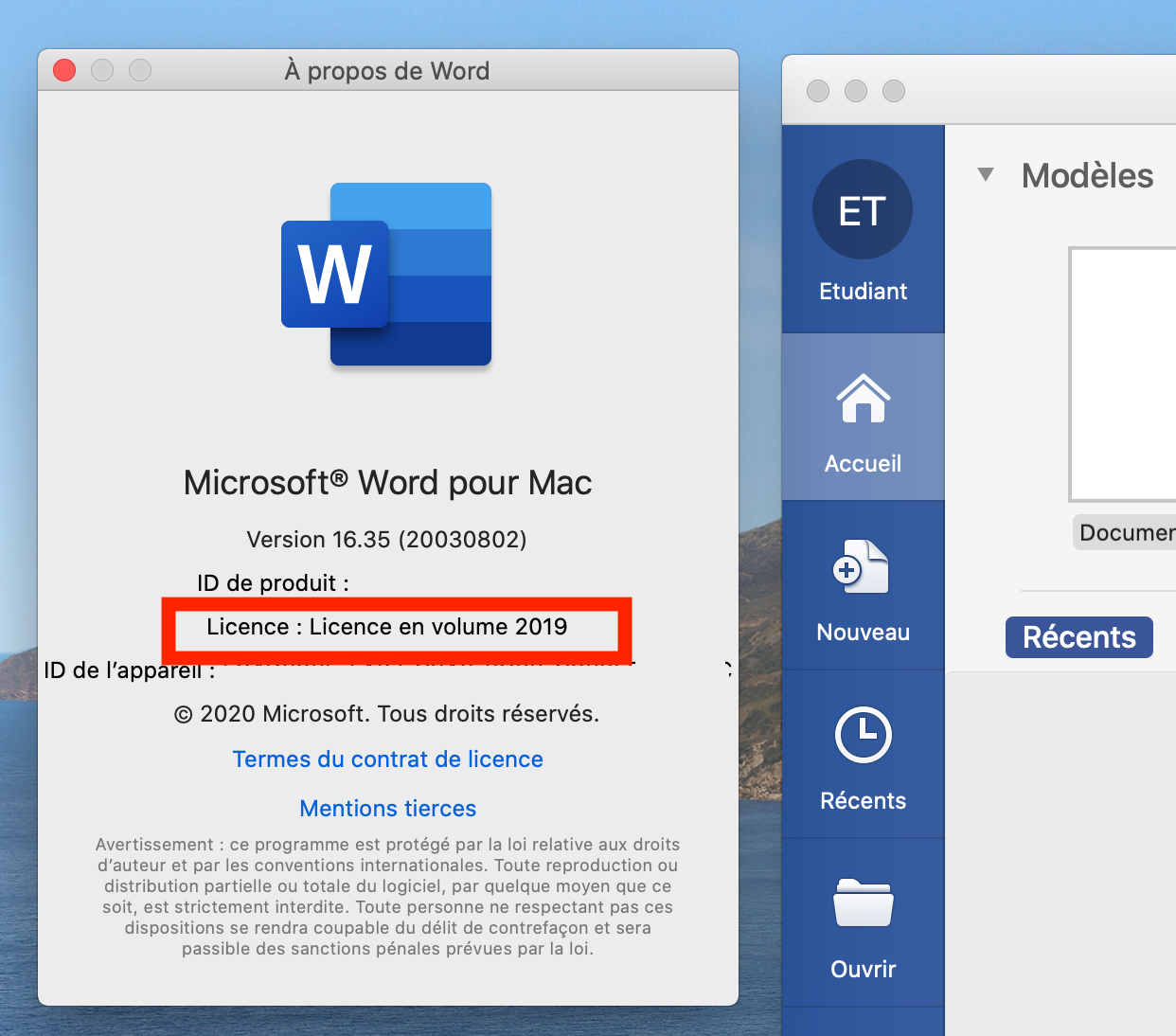
Task: Click the gray close button of gallery window
Action: coord(818,91)
